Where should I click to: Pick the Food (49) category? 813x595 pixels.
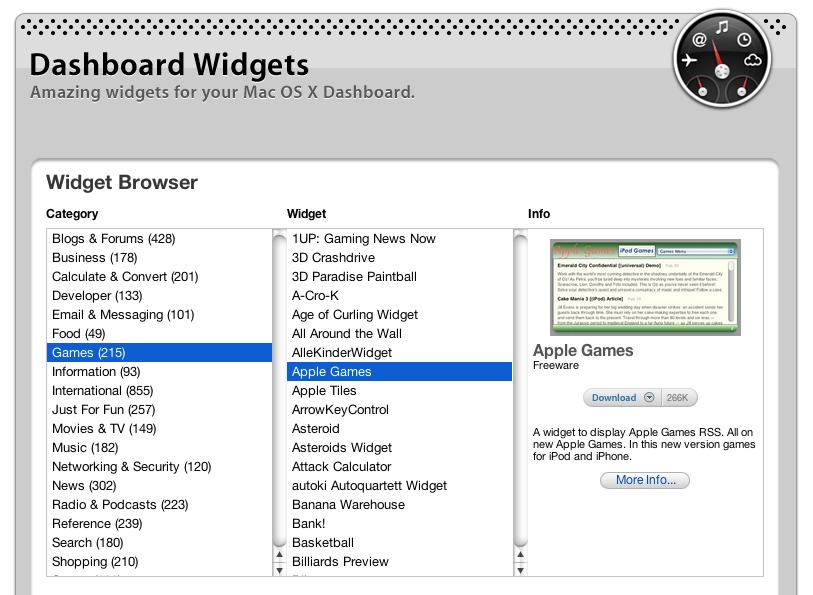pos(159,334)
